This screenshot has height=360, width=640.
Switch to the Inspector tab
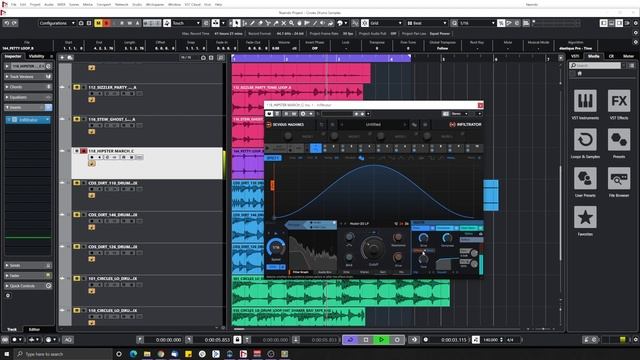13,56
